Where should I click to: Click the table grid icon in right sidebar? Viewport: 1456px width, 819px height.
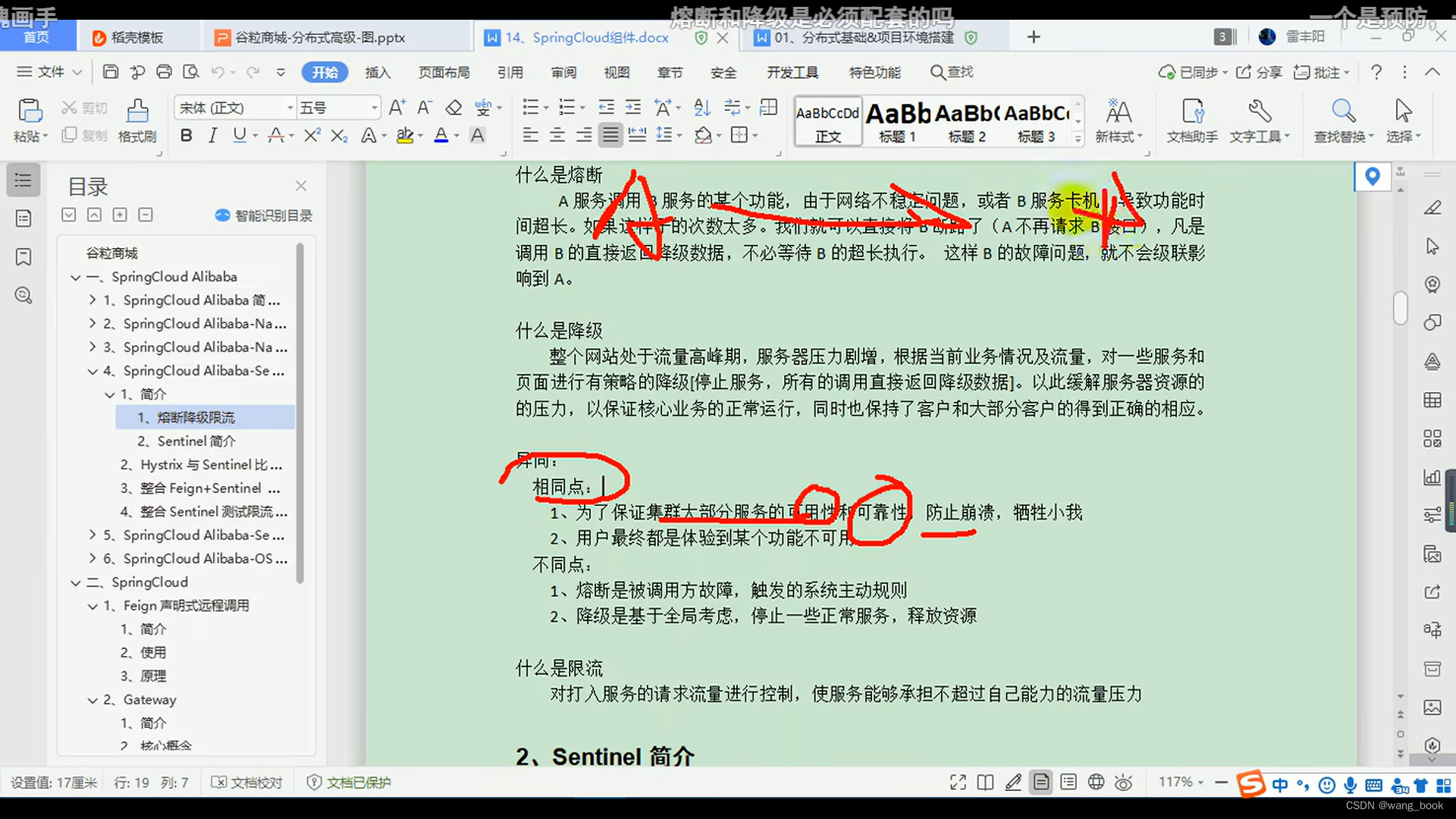point(1432,400)
